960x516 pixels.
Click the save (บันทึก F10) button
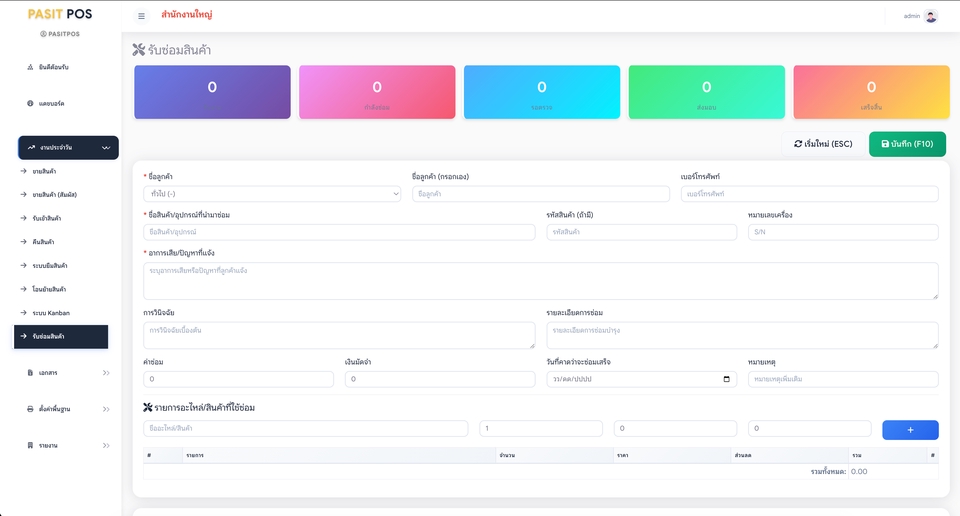click(907, 144)
